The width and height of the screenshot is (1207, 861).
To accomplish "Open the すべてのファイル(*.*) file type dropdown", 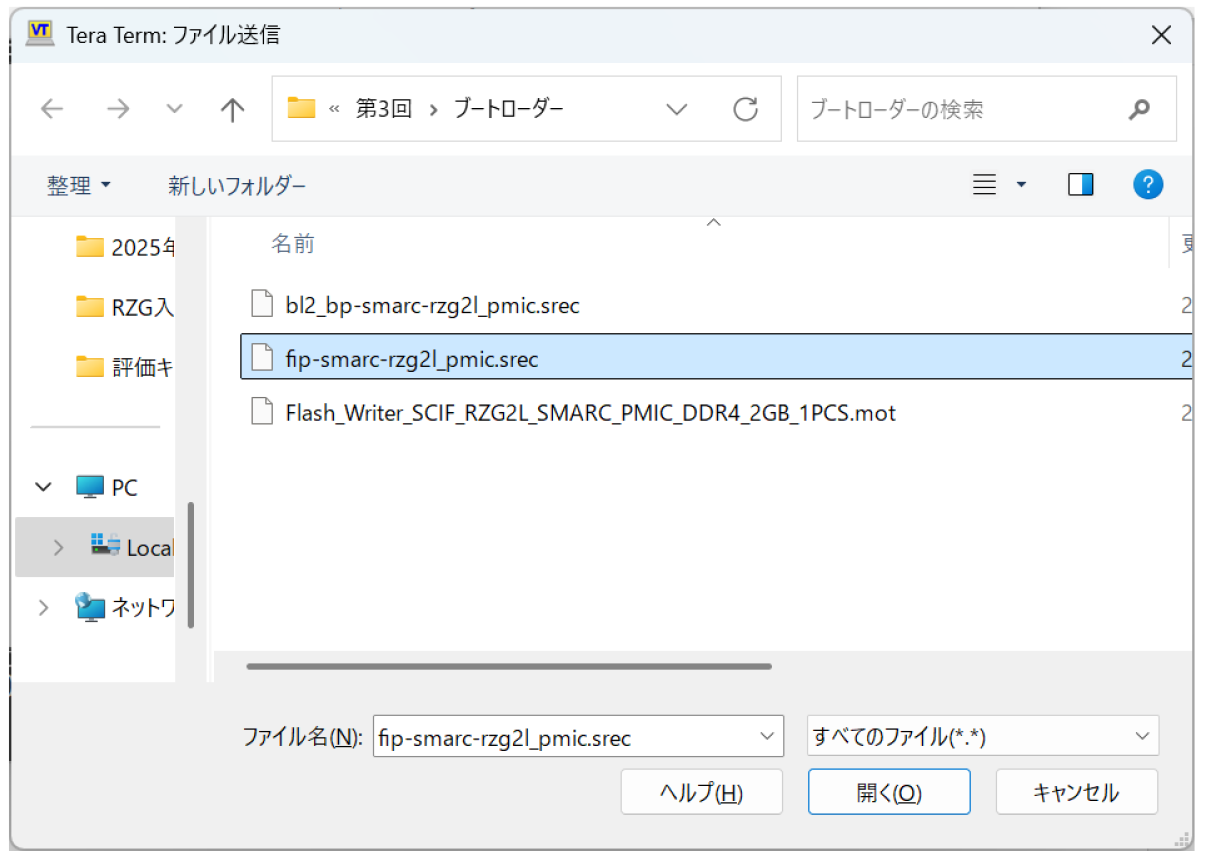I will 983,737.
